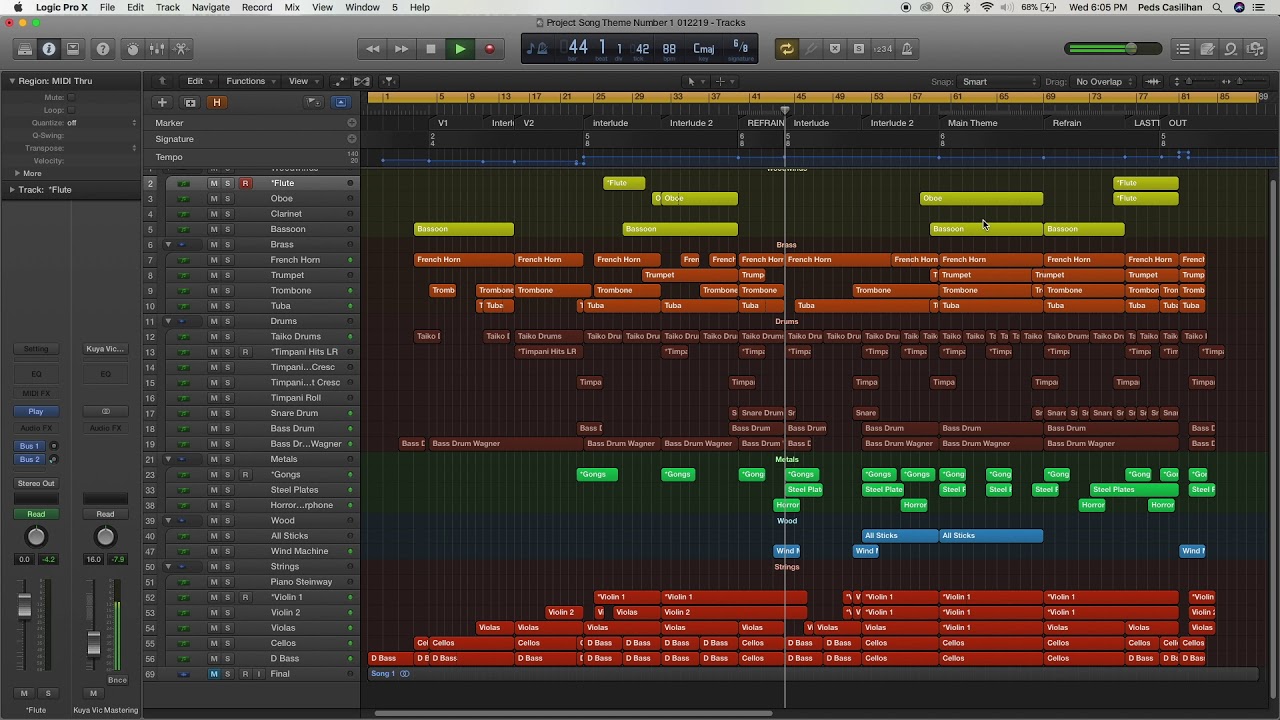Open the Media browser button
Viewport: 1280px width, 720px height.
click(x=1255, y=49)
